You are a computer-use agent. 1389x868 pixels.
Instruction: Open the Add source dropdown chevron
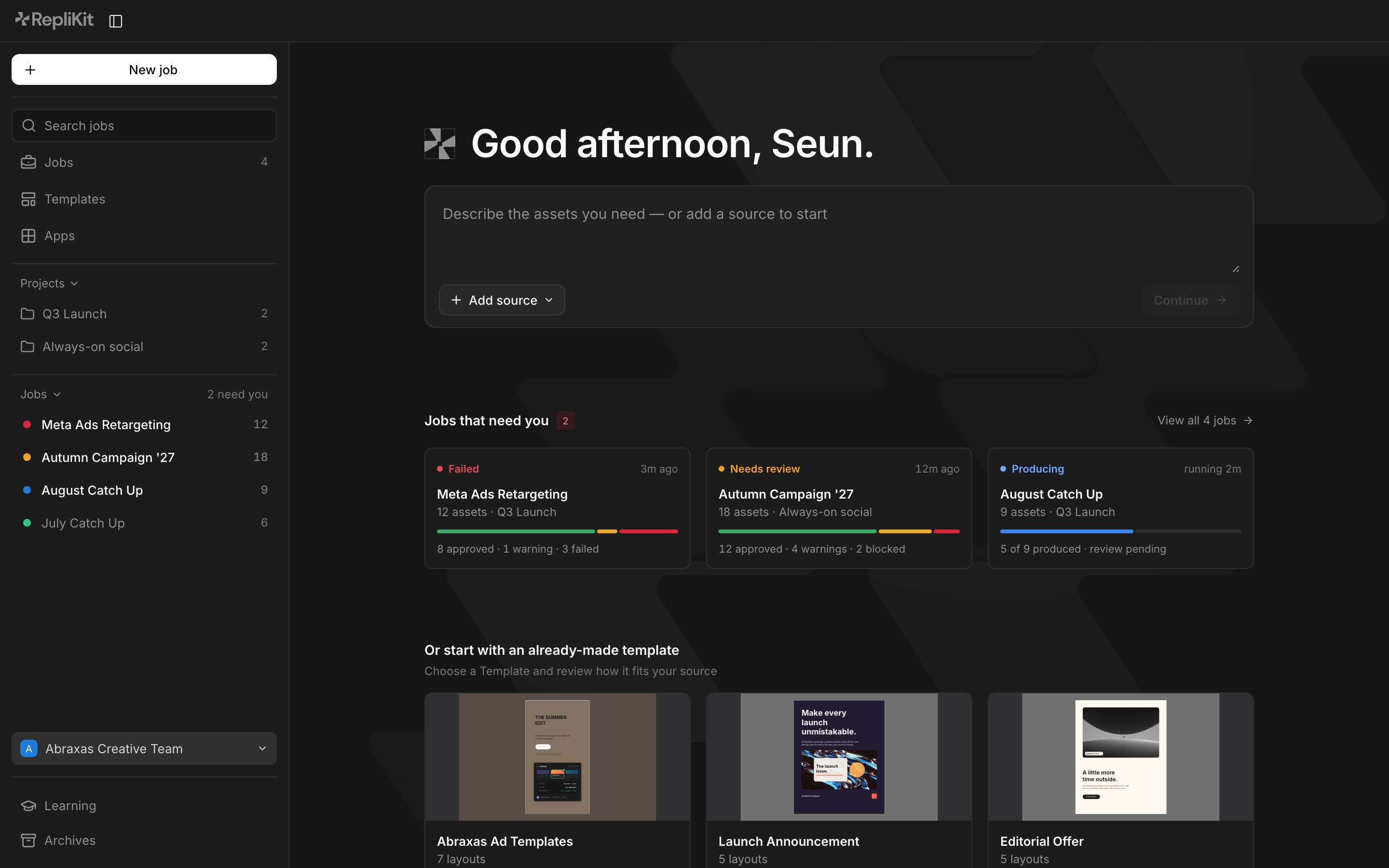pyautogui.click(x=549, y=300)
